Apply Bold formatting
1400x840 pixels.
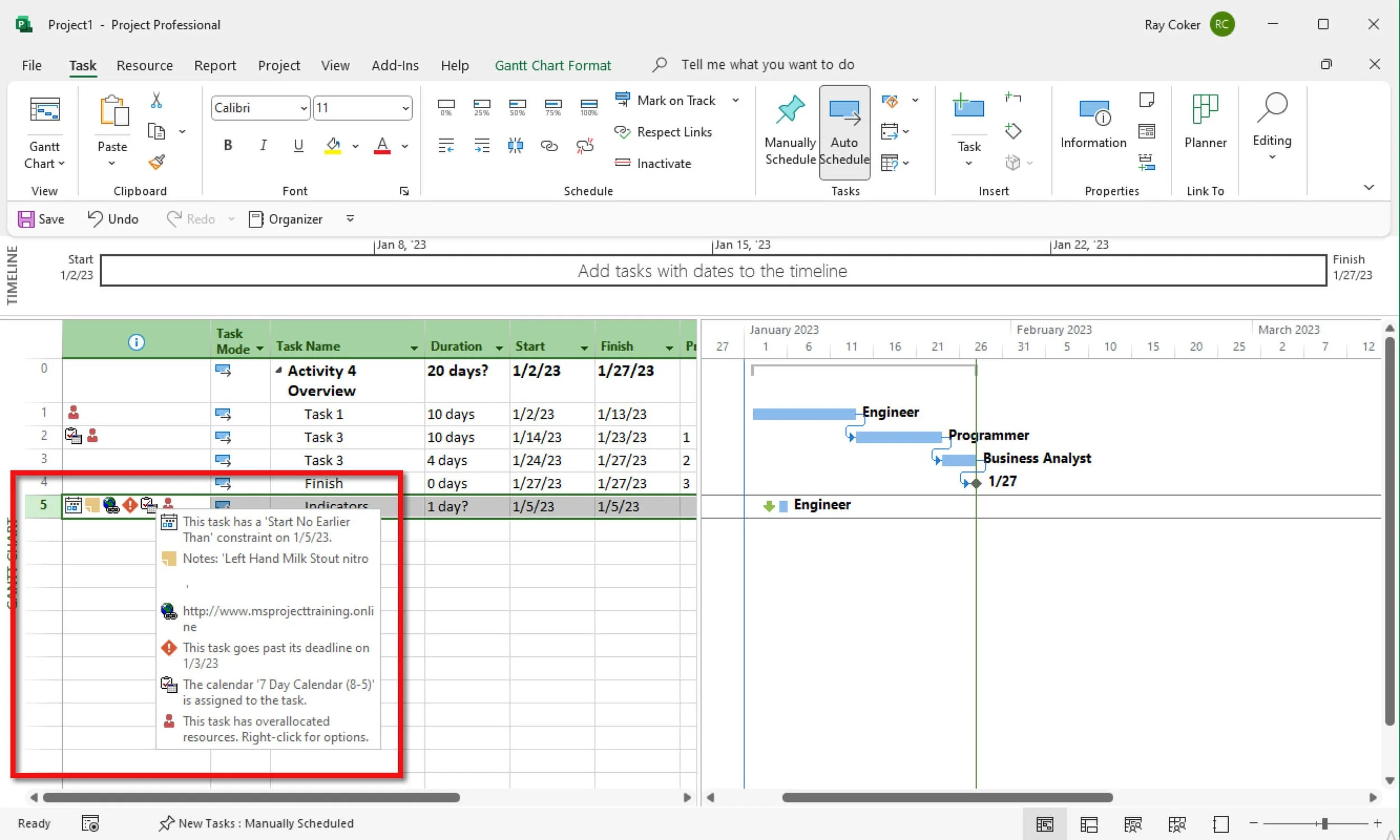[x=227, y=146]
